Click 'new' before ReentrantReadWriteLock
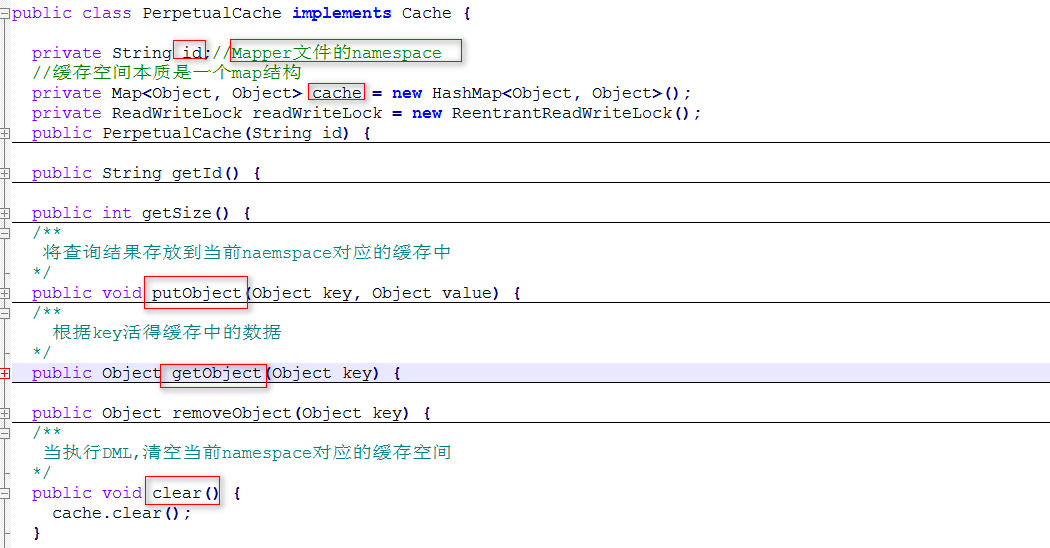 (x=427, y=113)
